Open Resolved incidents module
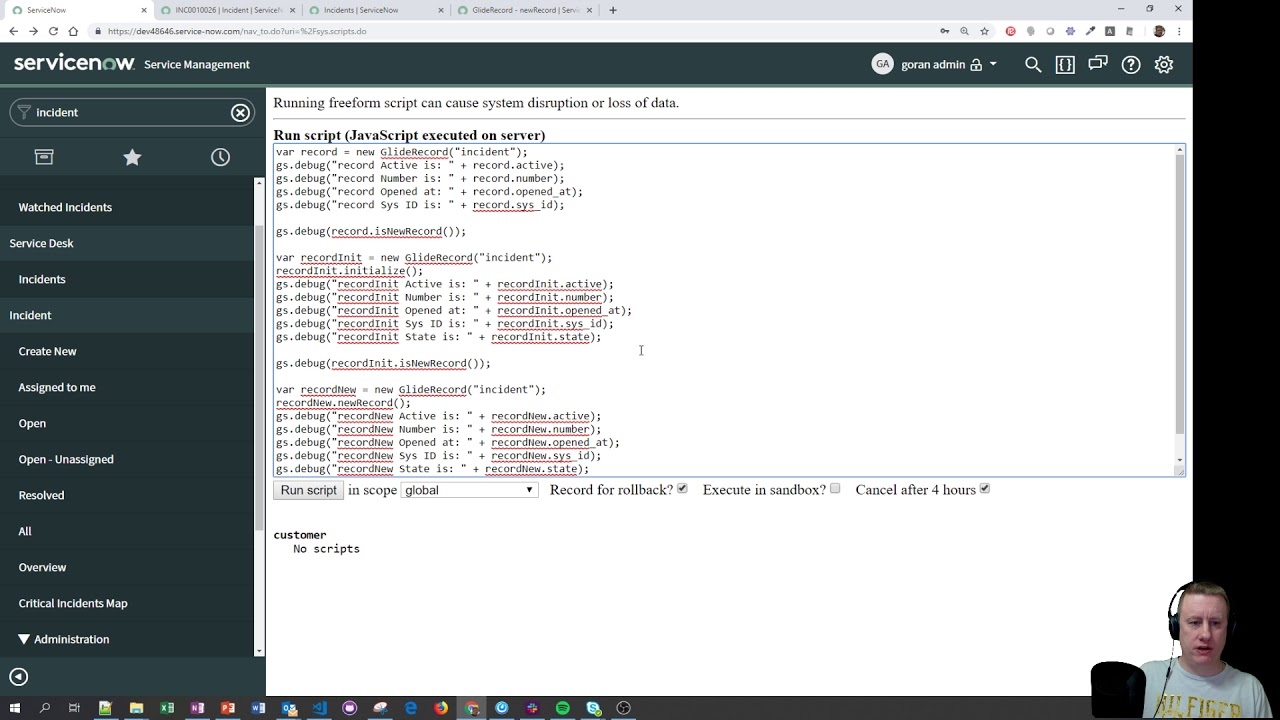 coord(41,495)
